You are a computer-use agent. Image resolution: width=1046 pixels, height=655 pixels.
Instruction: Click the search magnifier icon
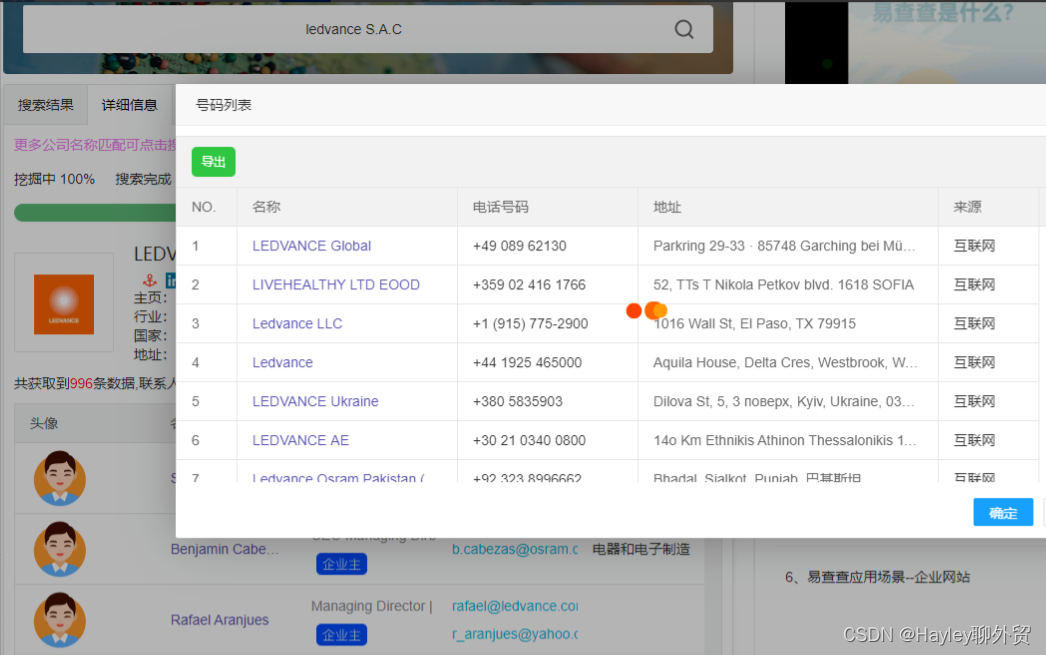coord(684,29)
